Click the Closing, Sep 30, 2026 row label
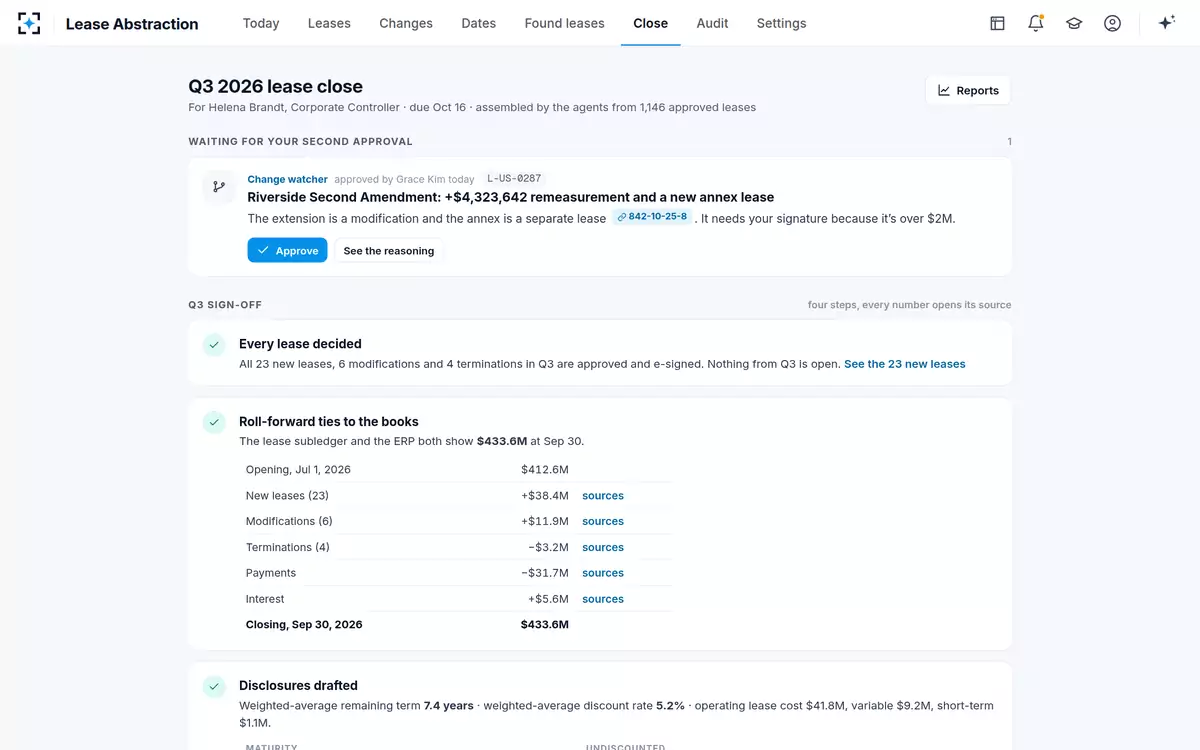This screenshot has height=750, width=1200. pyautogui.click(x=304, y=624)
